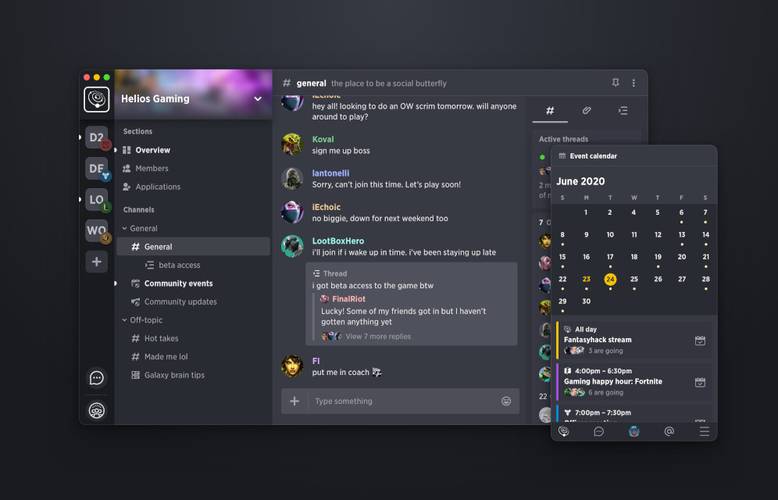RSVP calendar icon for Fantasyhack stream
Viewport: 778px width, 500px height.
click(700, 340)
